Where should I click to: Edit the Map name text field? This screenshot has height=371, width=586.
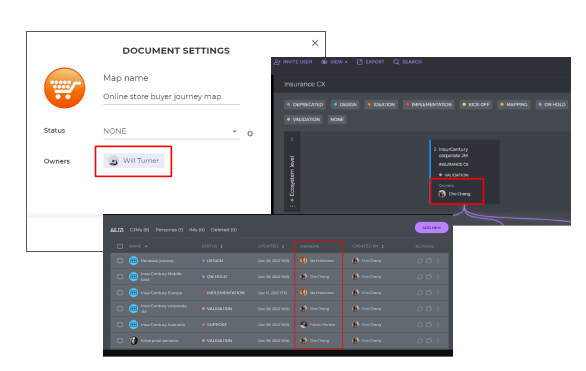171,96
